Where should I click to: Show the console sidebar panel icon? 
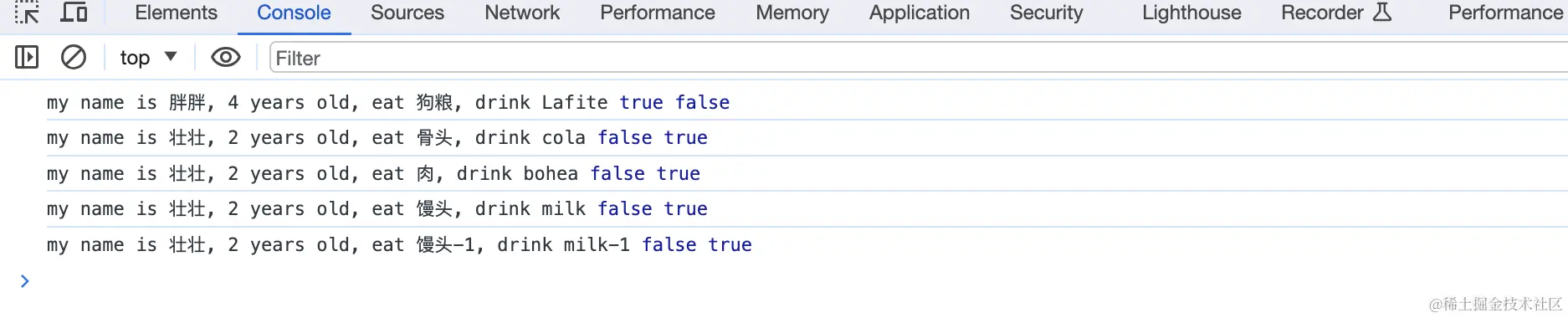coord(27,58)
